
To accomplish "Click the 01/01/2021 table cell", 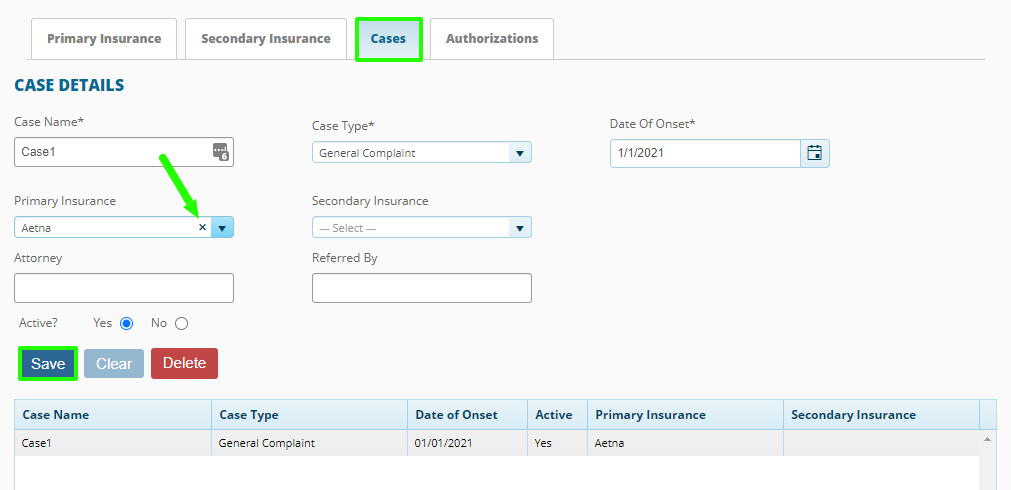I will 467,444.
